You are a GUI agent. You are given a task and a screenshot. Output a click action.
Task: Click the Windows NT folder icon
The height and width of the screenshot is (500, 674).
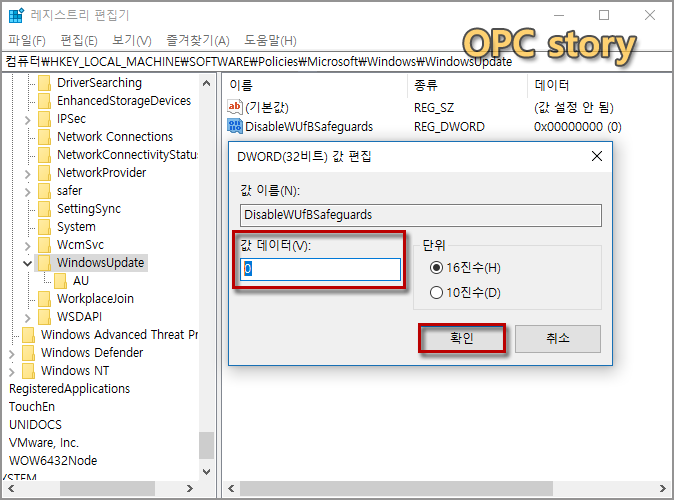28,371
